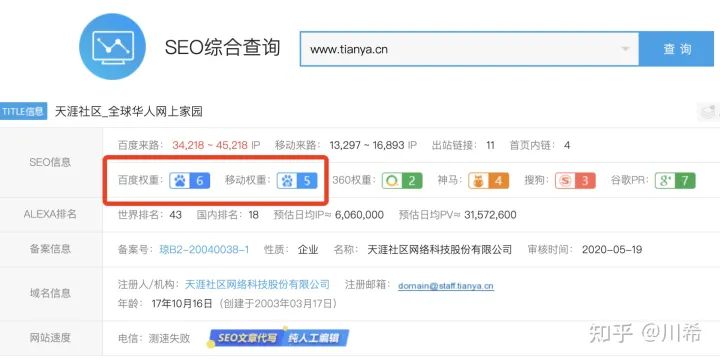Click the 预估日均PV value 31,572,600
The image size is (720, 362).
(x=490, y=215)
